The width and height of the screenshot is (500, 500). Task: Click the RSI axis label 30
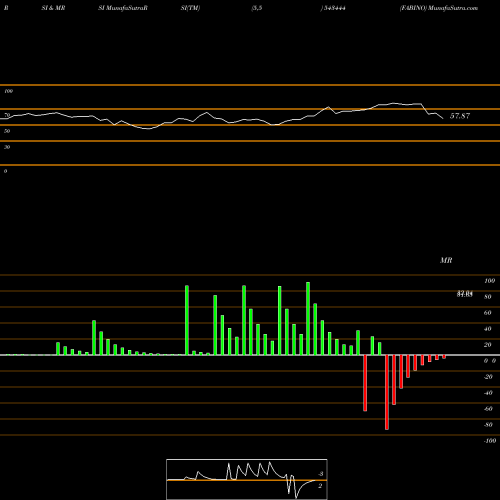(x=7, y=147)
